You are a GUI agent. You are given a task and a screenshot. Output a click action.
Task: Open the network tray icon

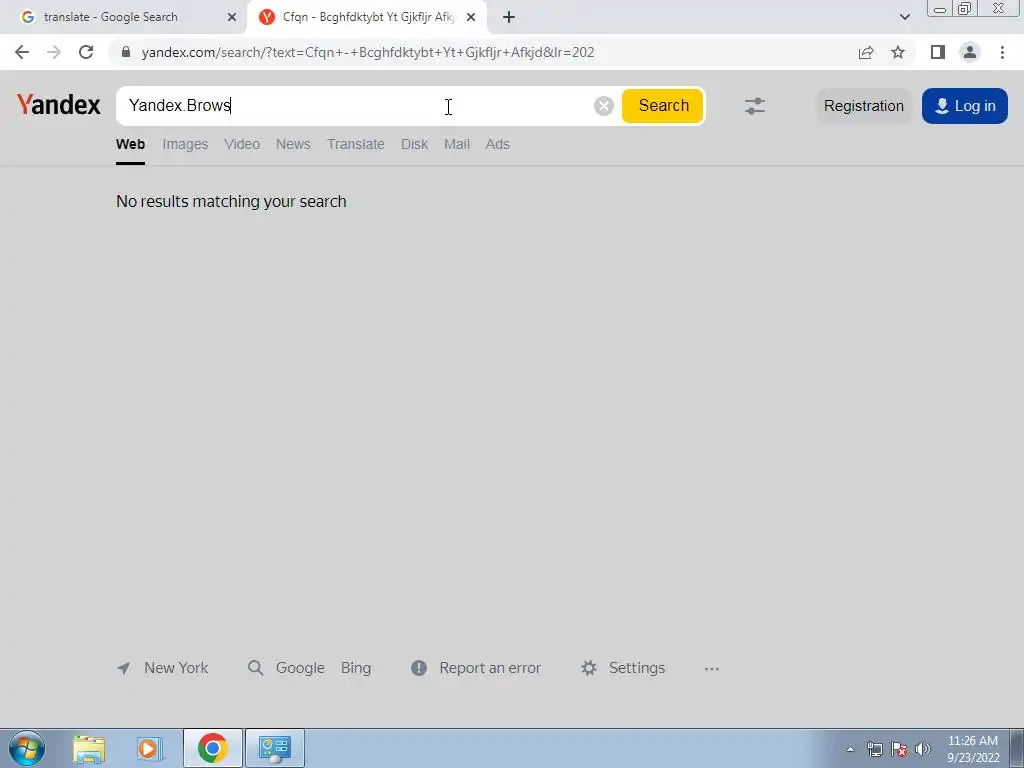point(874,749)
